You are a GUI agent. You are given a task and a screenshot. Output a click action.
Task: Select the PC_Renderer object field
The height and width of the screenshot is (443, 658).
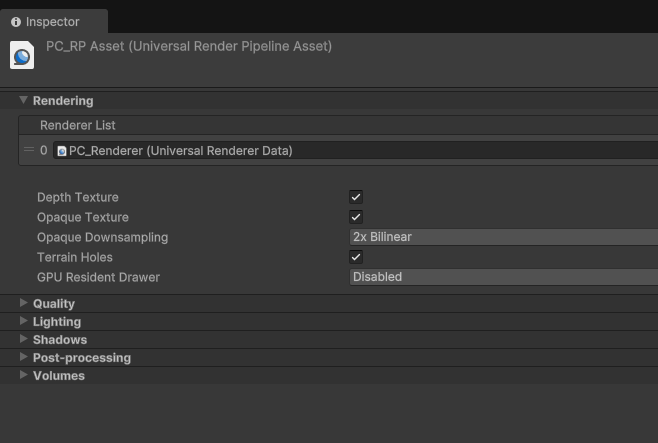point(355,150)
